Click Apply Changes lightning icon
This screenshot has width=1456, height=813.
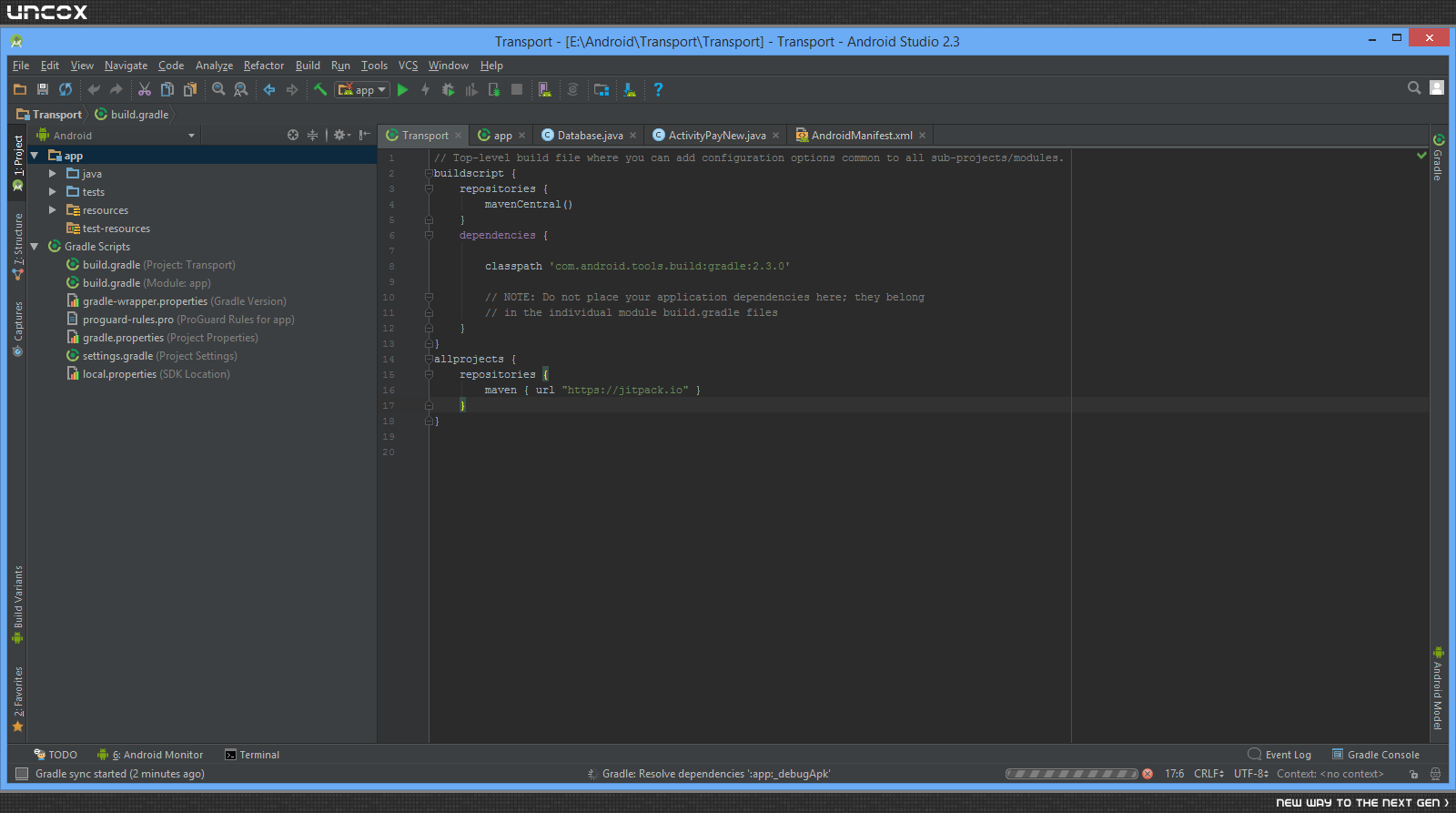point(425,89)
